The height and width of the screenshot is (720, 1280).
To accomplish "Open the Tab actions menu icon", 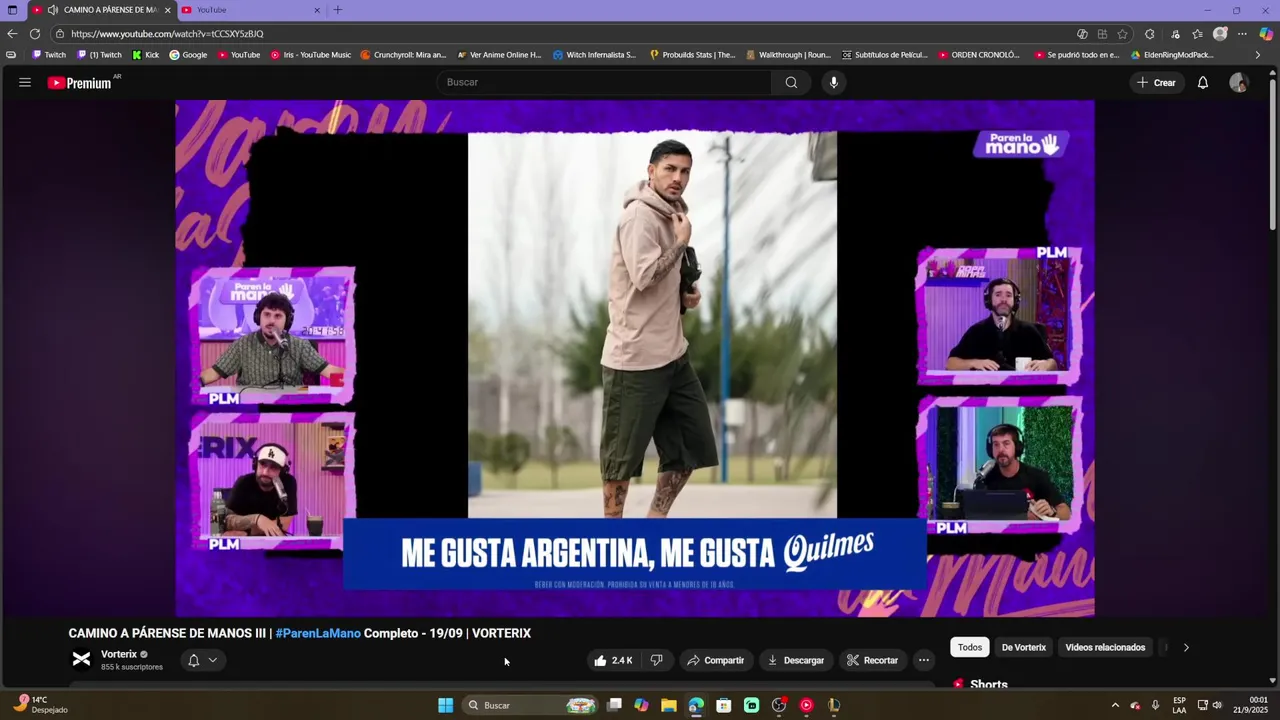I will point(12,10).
